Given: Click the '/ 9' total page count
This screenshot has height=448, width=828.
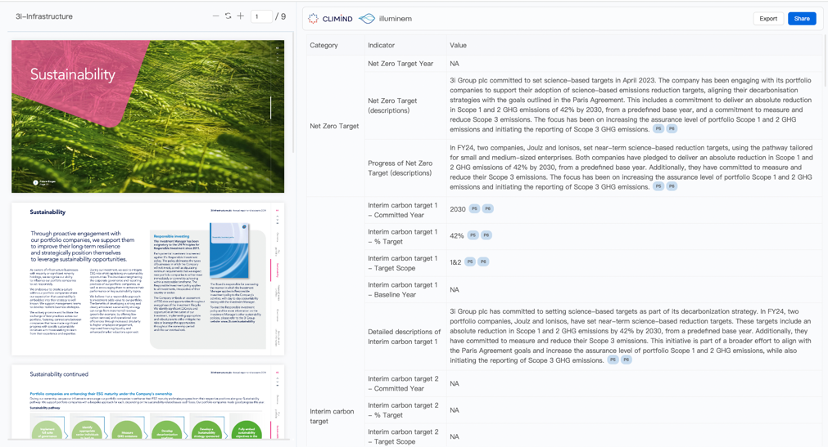Looking at the screenshot, I should coord(280,16).
